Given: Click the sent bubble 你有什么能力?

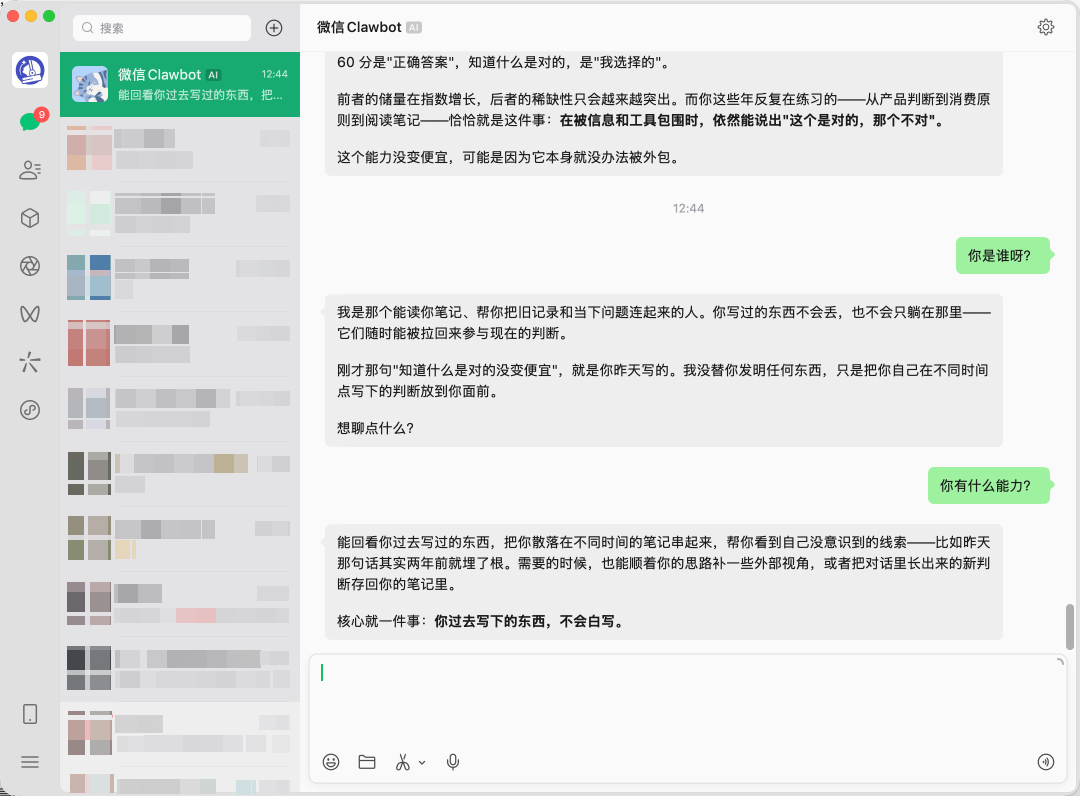Looking at the screenshot, I should tap(988, 485).
